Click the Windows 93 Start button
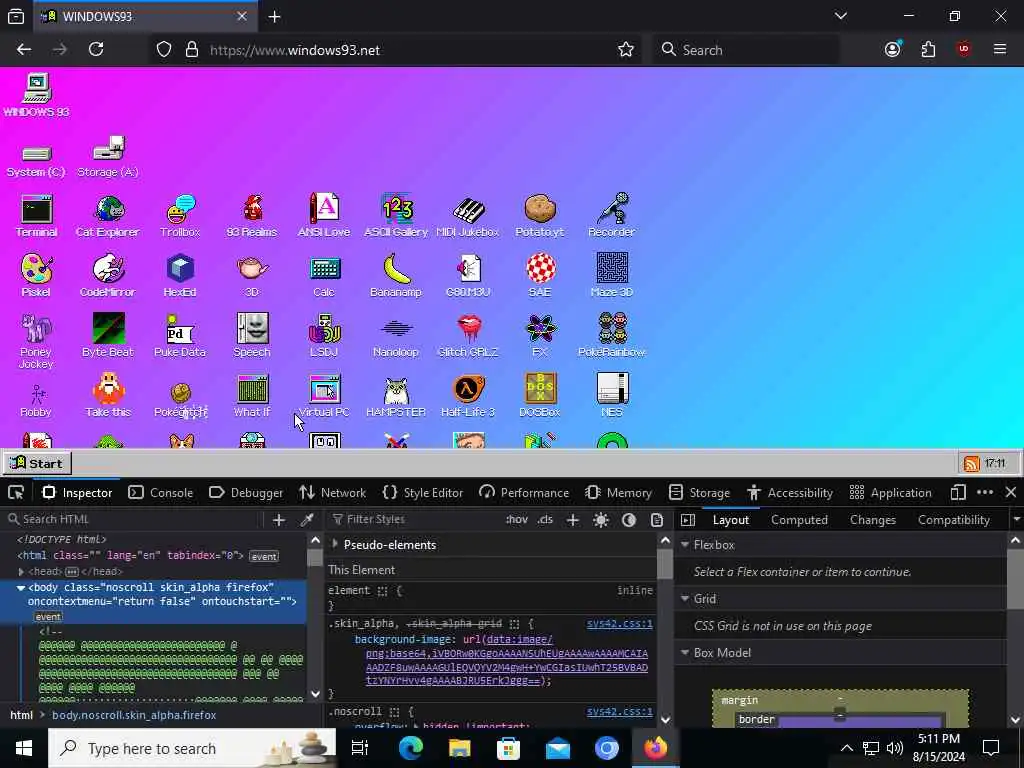This screenshot has height=768, width=1024. 37,464
